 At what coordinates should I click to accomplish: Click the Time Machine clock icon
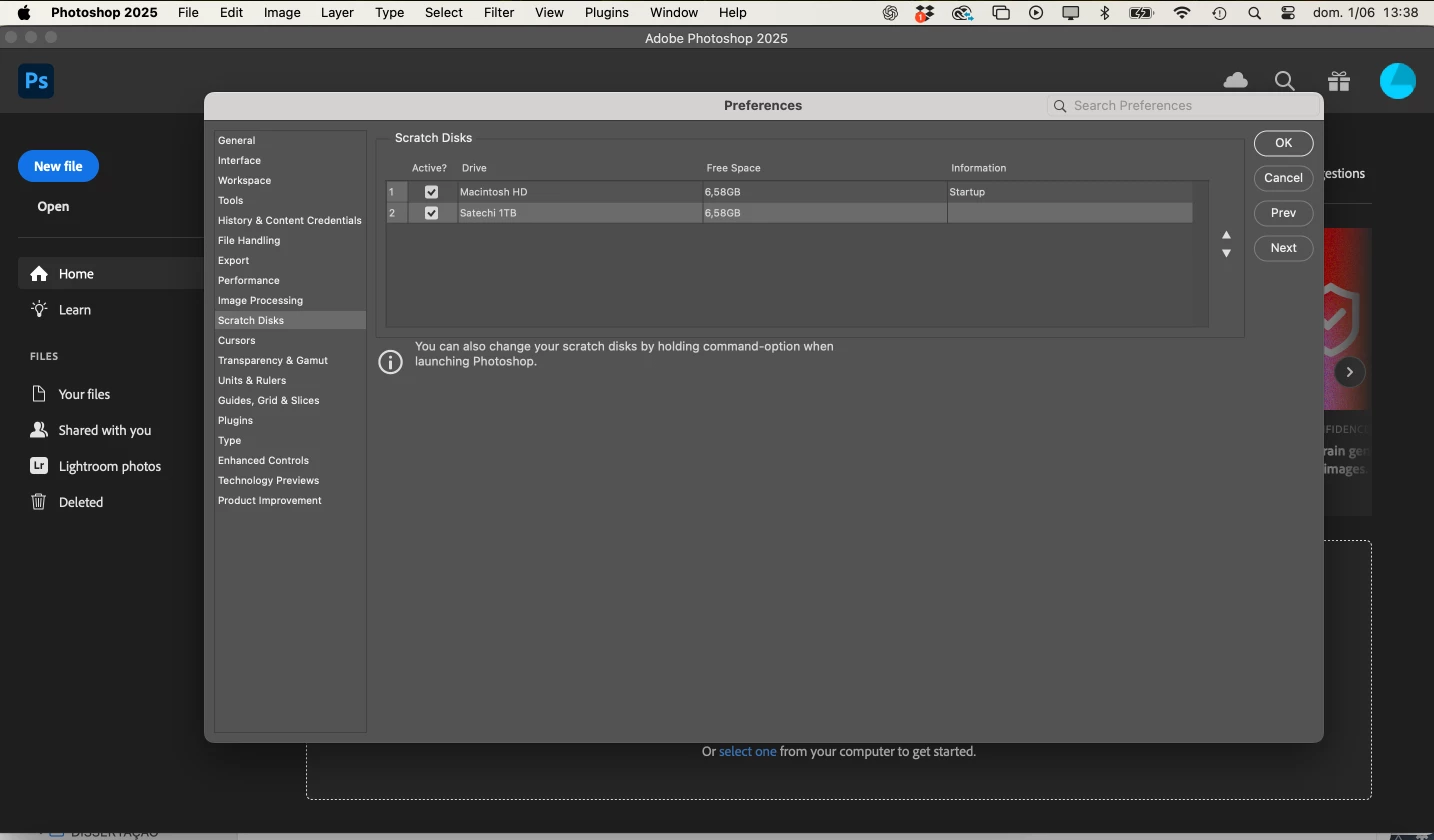[1219, 13]
